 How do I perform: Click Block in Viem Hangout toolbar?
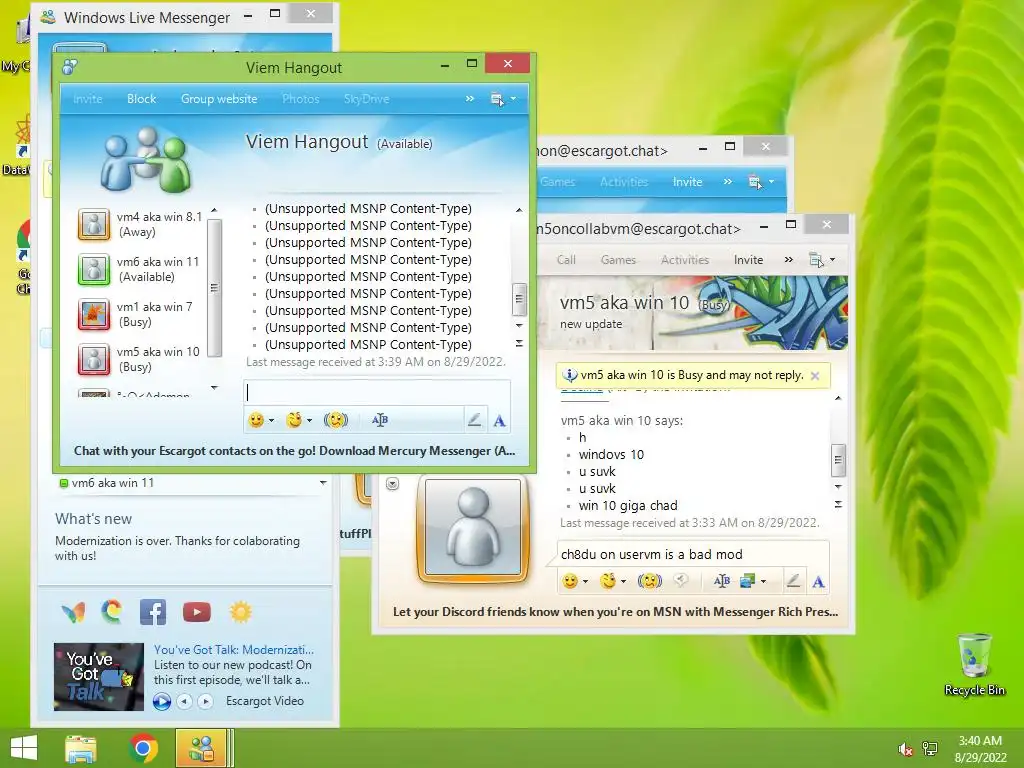point(141,99)
